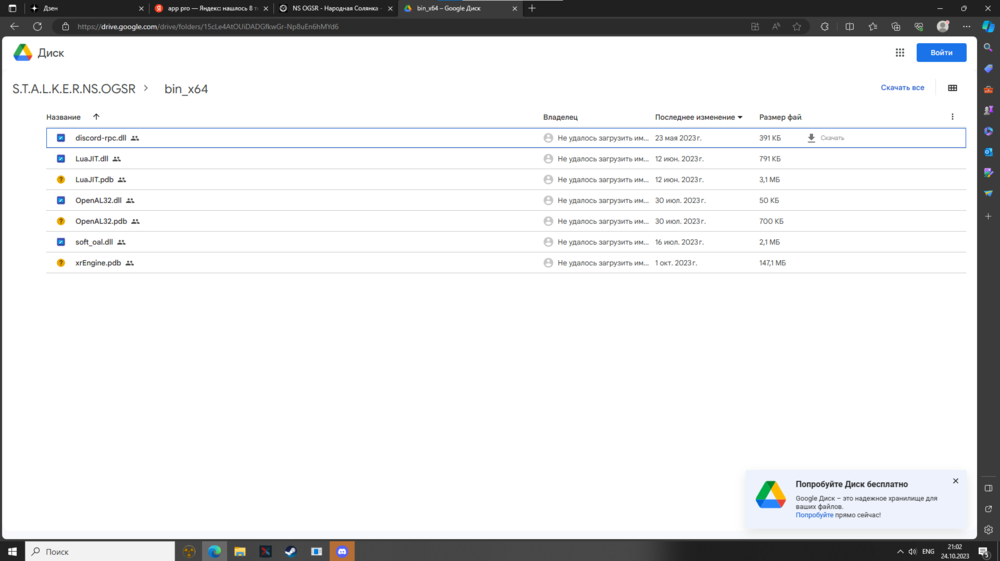Click the Скачать все link
The image size is (1000, 561).
pos(902,88)
